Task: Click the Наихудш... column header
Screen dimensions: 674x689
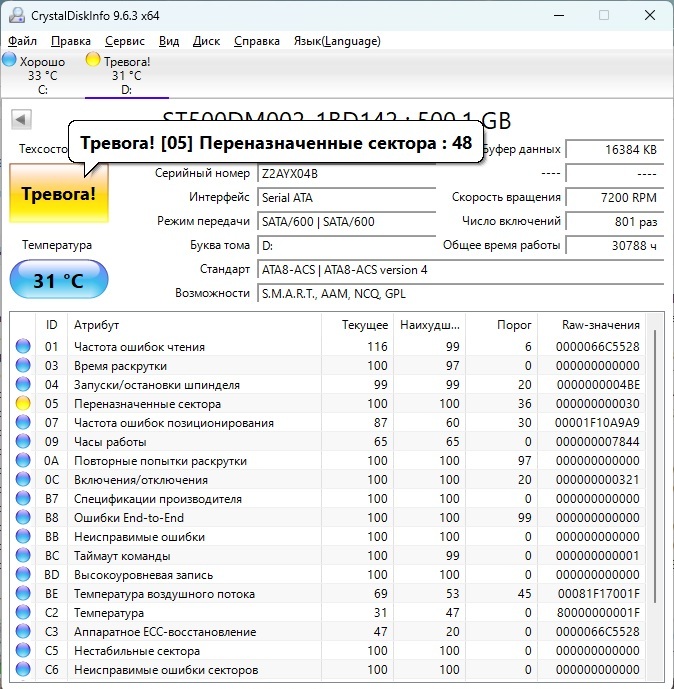Action: click(430, 325)
